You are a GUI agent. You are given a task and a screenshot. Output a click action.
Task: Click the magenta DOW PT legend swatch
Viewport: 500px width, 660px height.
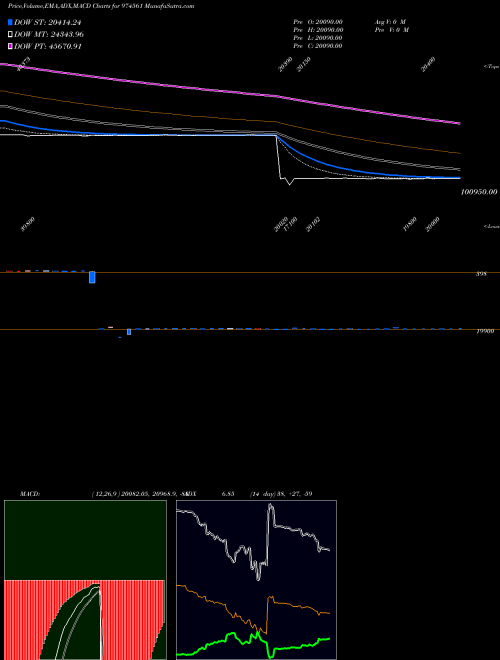click(10, 46)
